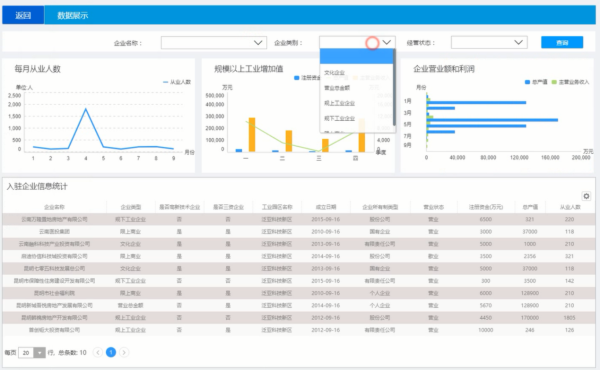Select the highlighted blank option in list

[x=356, y=57]
